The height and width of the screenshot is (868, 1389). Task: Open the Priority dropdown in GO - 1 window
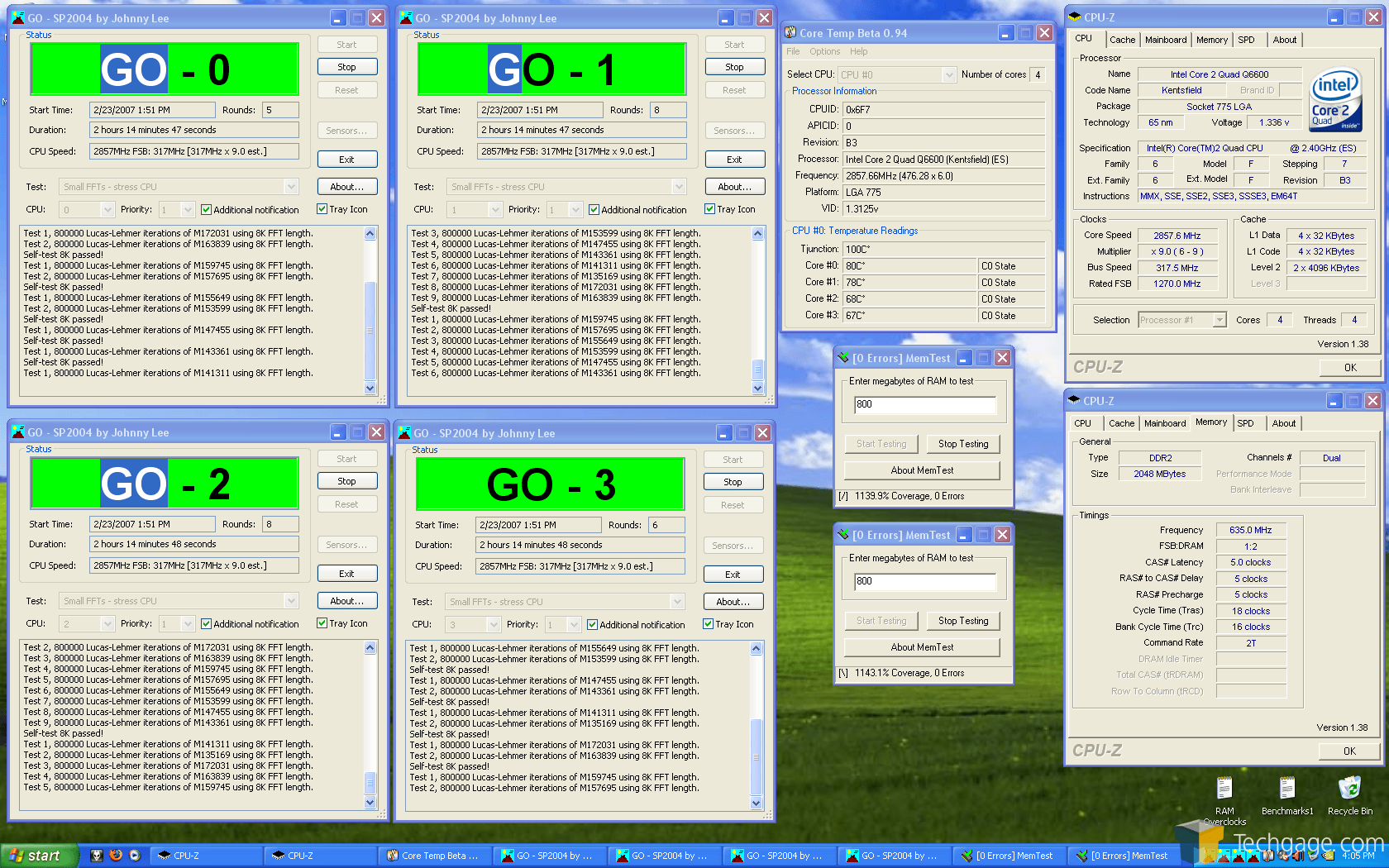tap(575, 210)
